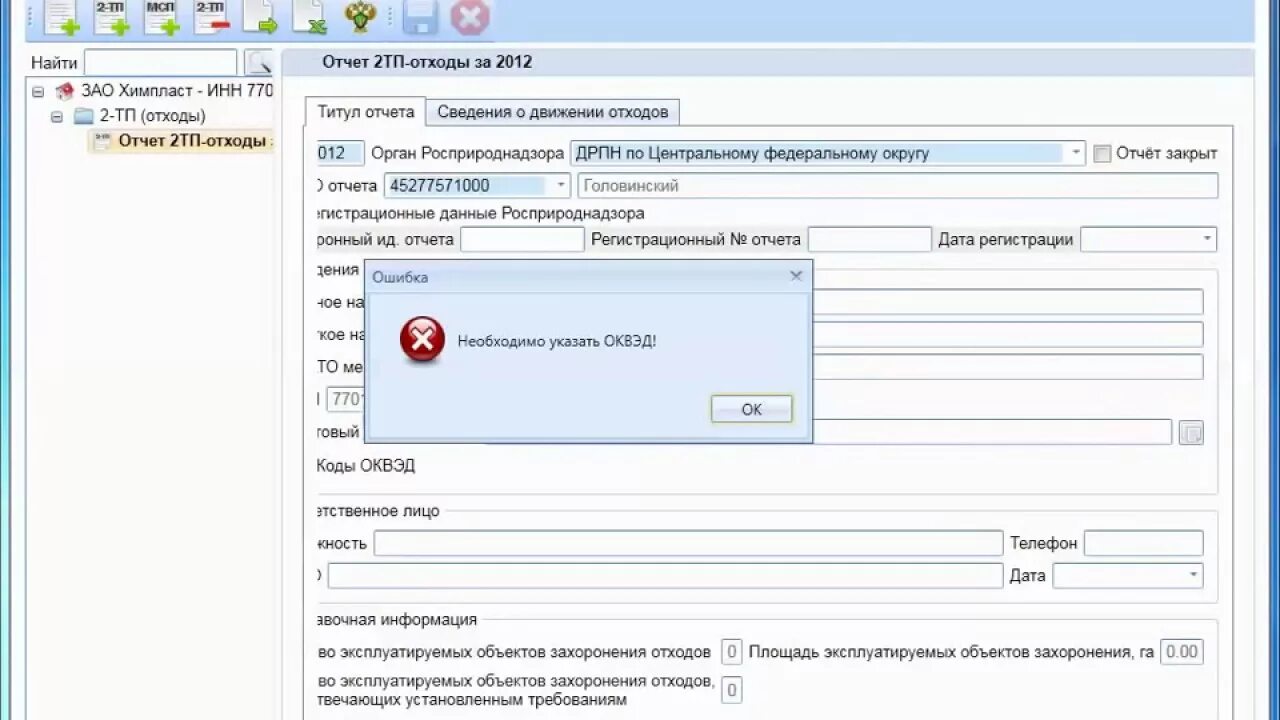Viewport: 1280px width, 720px height.
Task: Click the year field showing 012
Action: point(339,153)
